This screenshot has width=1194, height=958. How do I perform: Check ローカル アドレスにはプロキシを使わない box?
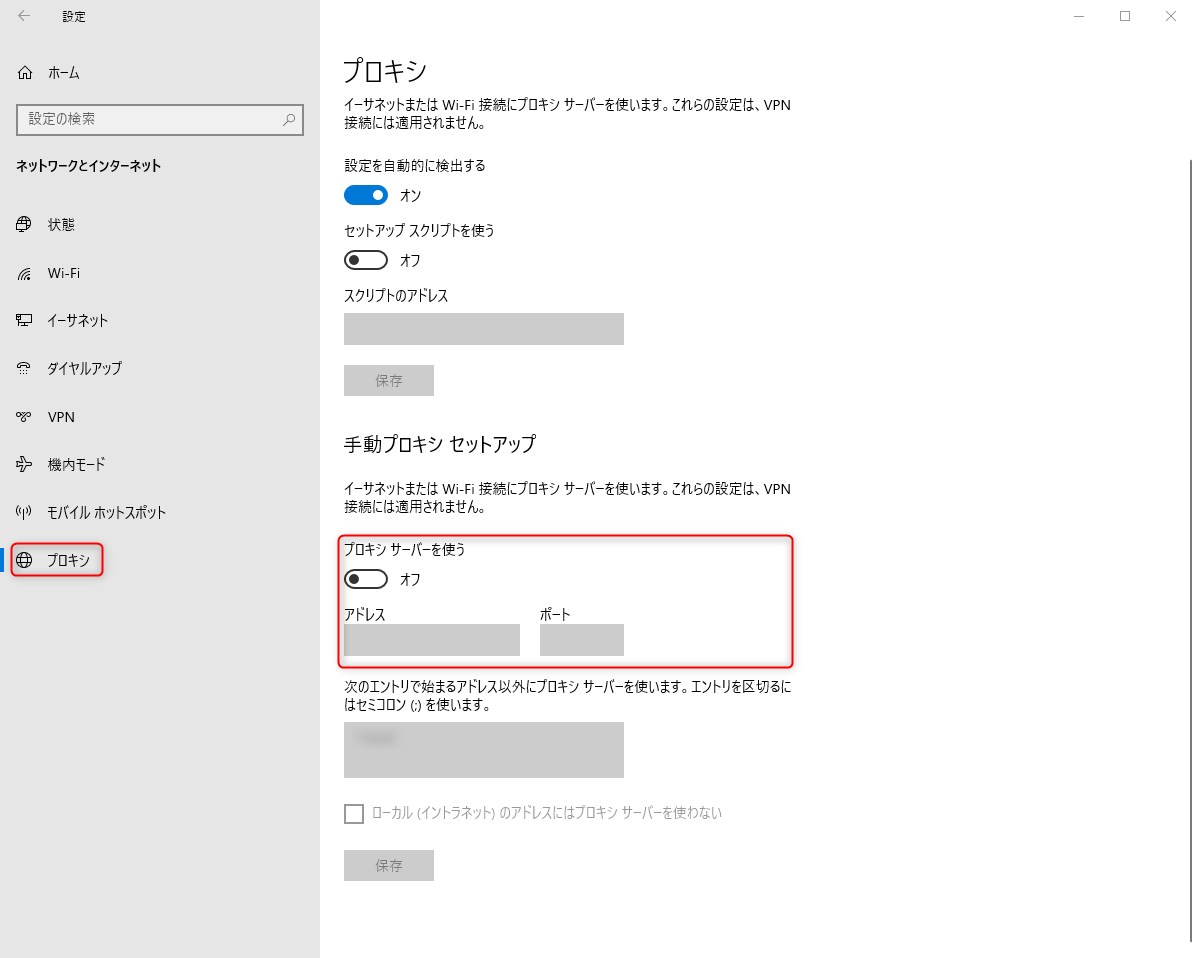pos(354,814)
